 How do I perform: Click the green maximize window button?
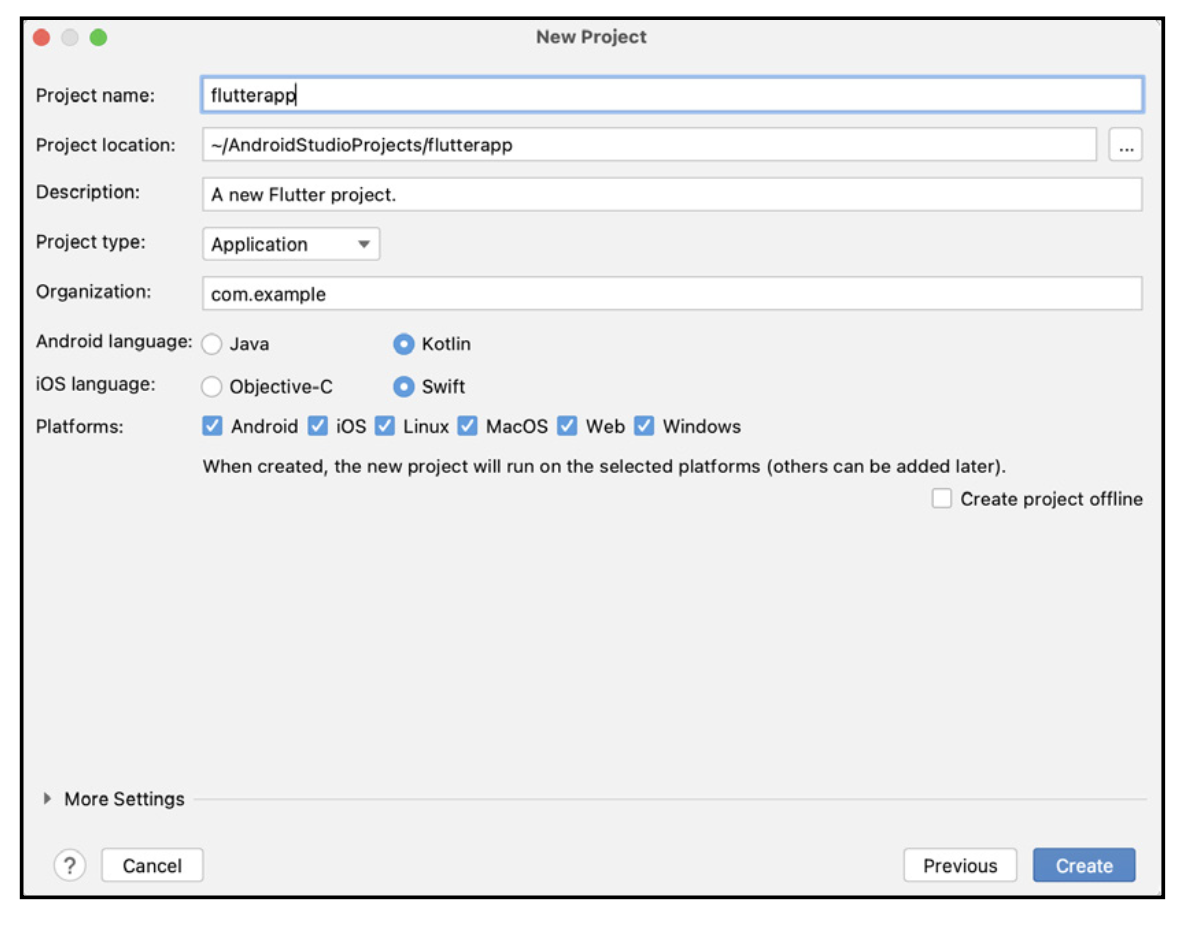pyautogui.click(x=98, y=38)
